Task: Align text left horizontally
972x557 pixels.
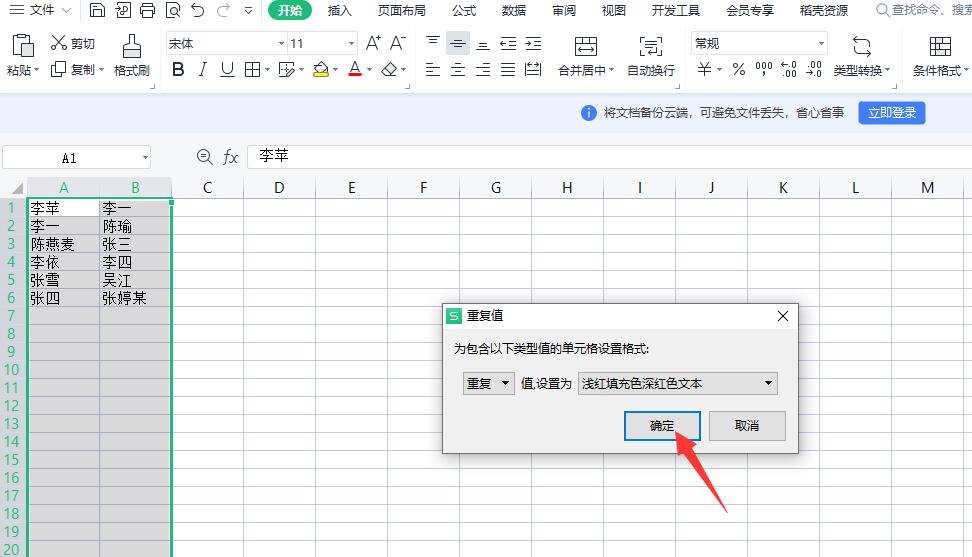Action: [433, 69]
